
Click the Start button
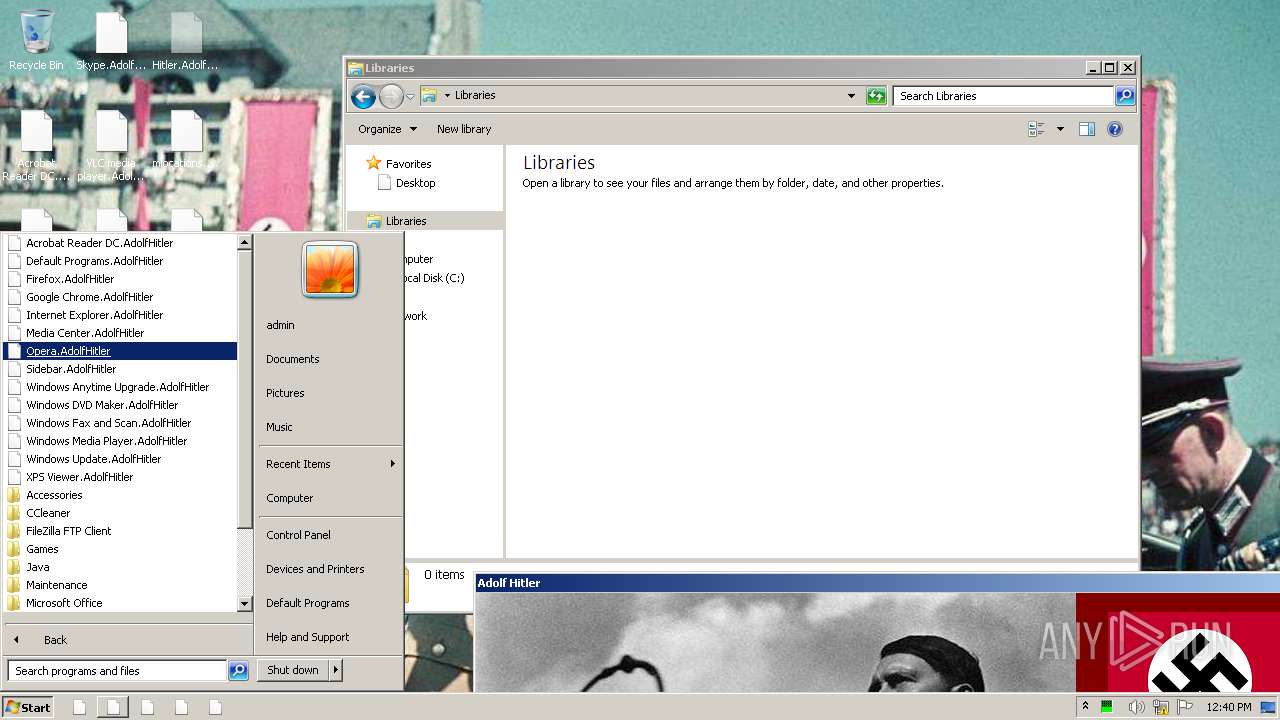[28, 707]
